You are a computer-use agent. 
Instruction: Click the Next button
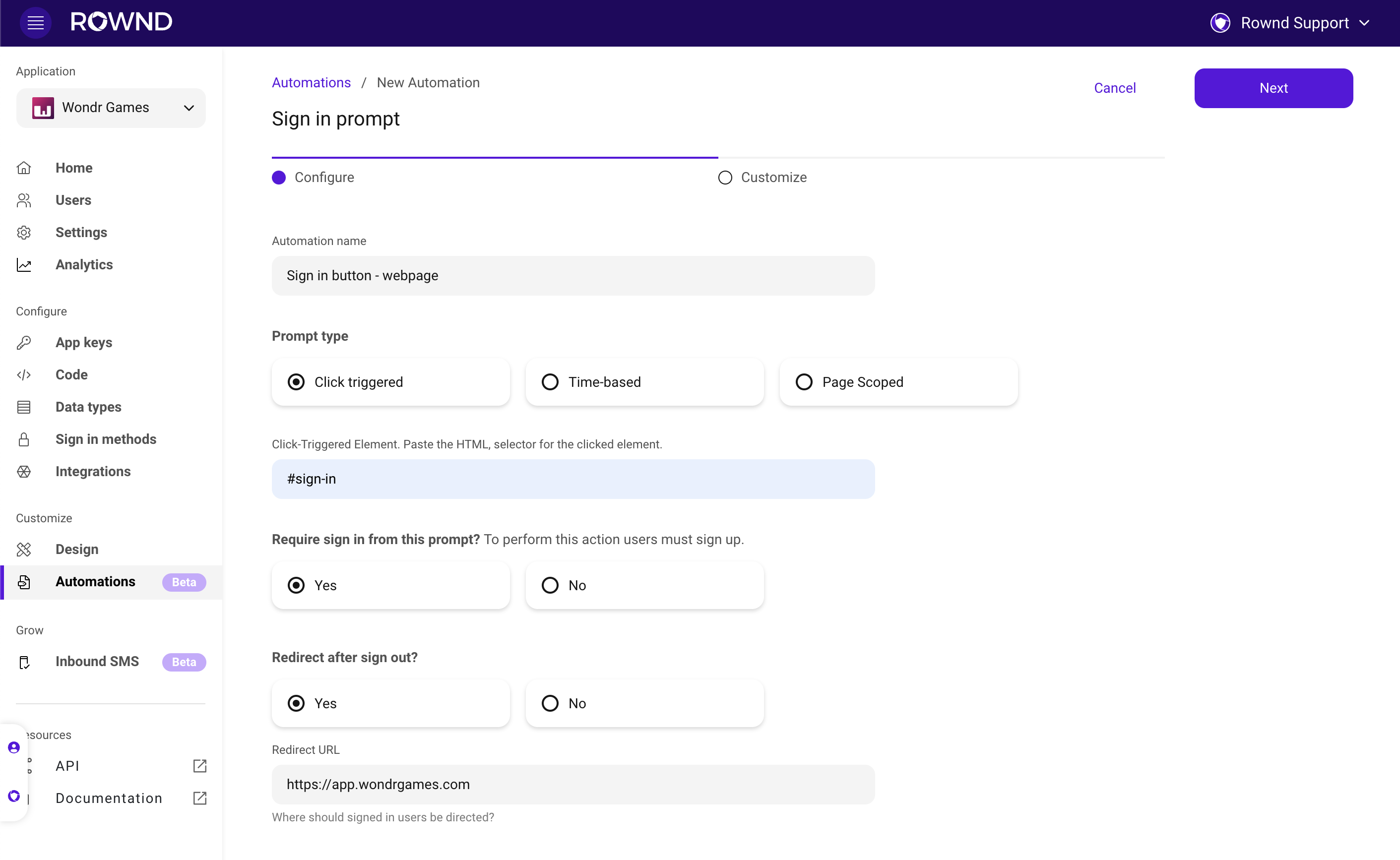tap(1273, 88)
